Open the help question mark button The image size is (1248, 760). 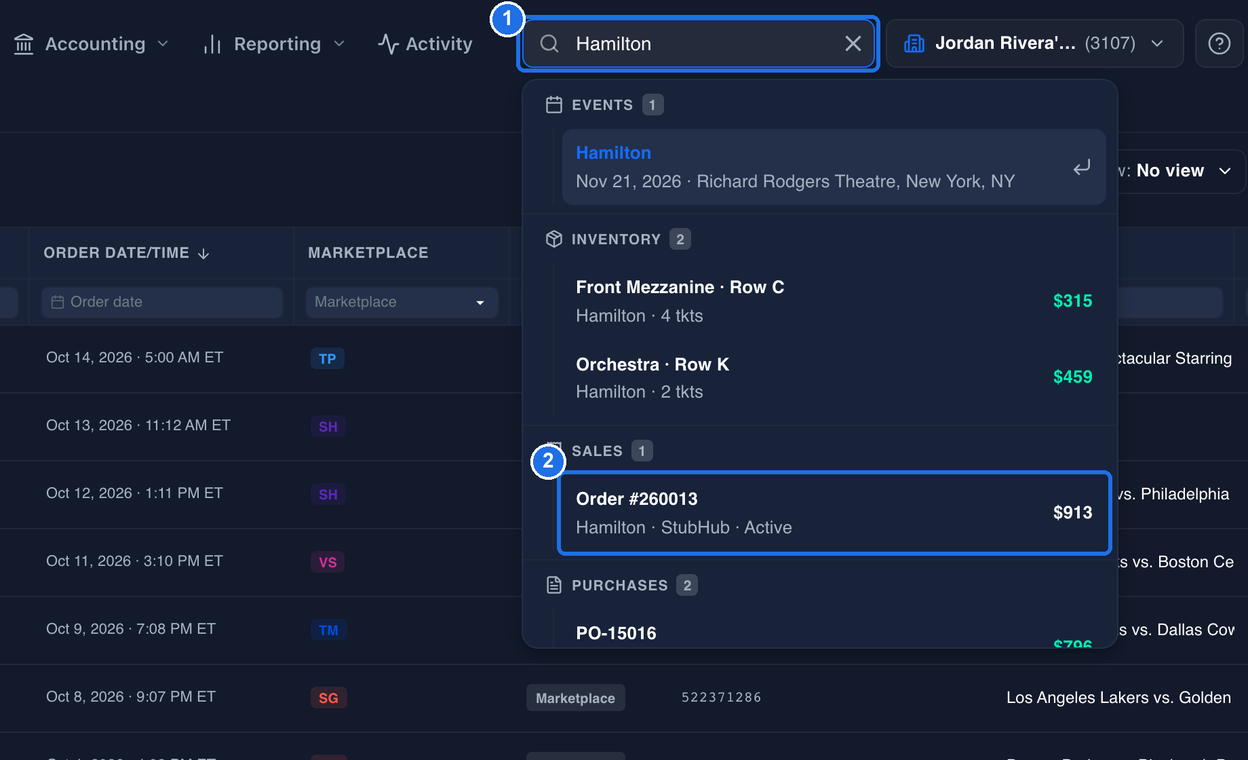pos(1219,44)
